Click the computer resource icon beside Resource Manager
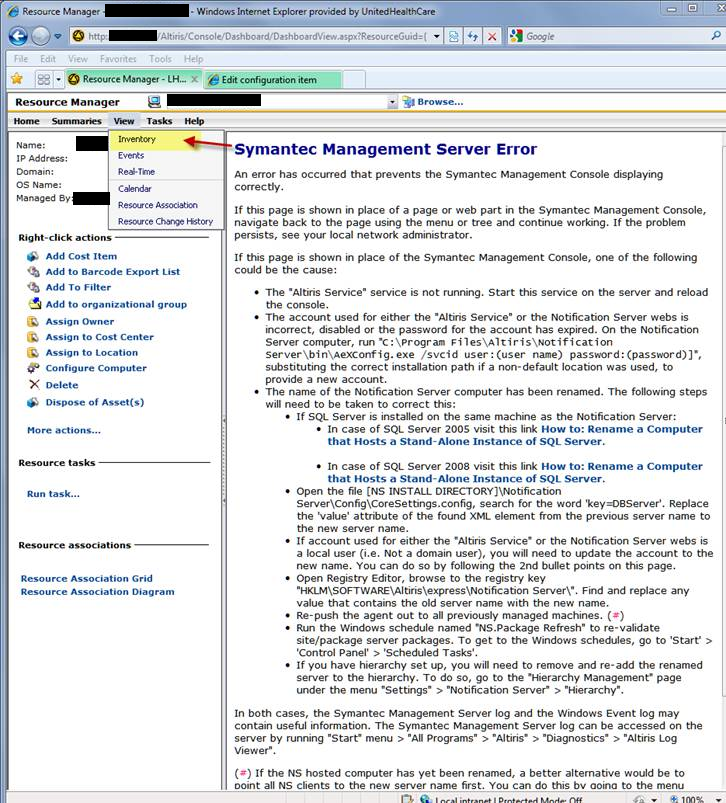Screen dimensions: 726x803 [x=154, y=101]
